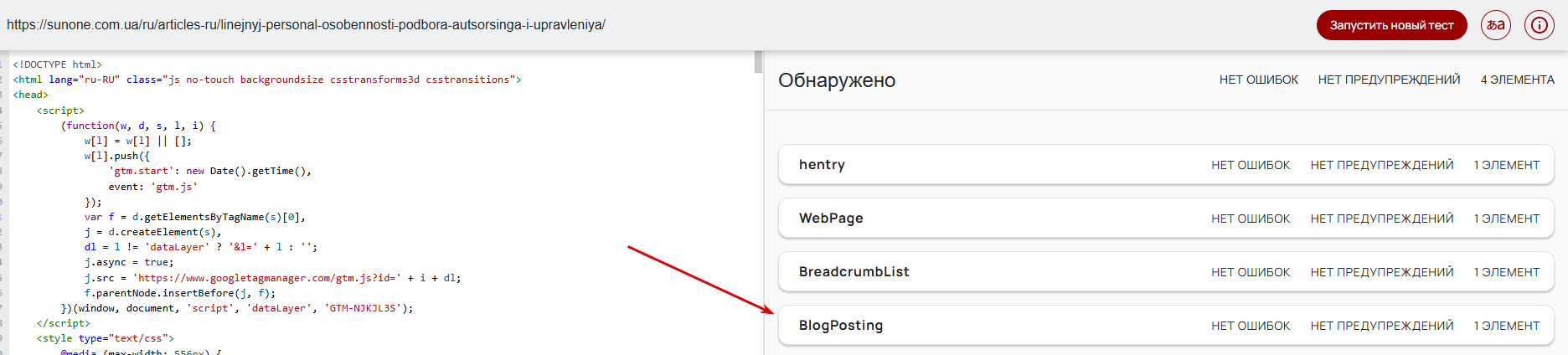Click the Обнаружено heading

click(x=837, y=80)
